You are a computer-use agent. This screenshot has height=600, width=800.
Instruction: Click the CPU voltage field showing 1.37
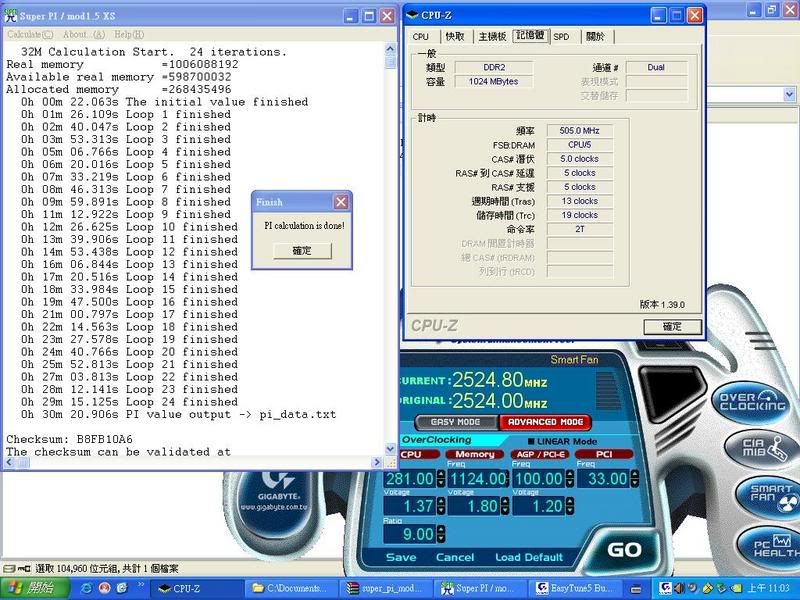(x=410, y=506)
